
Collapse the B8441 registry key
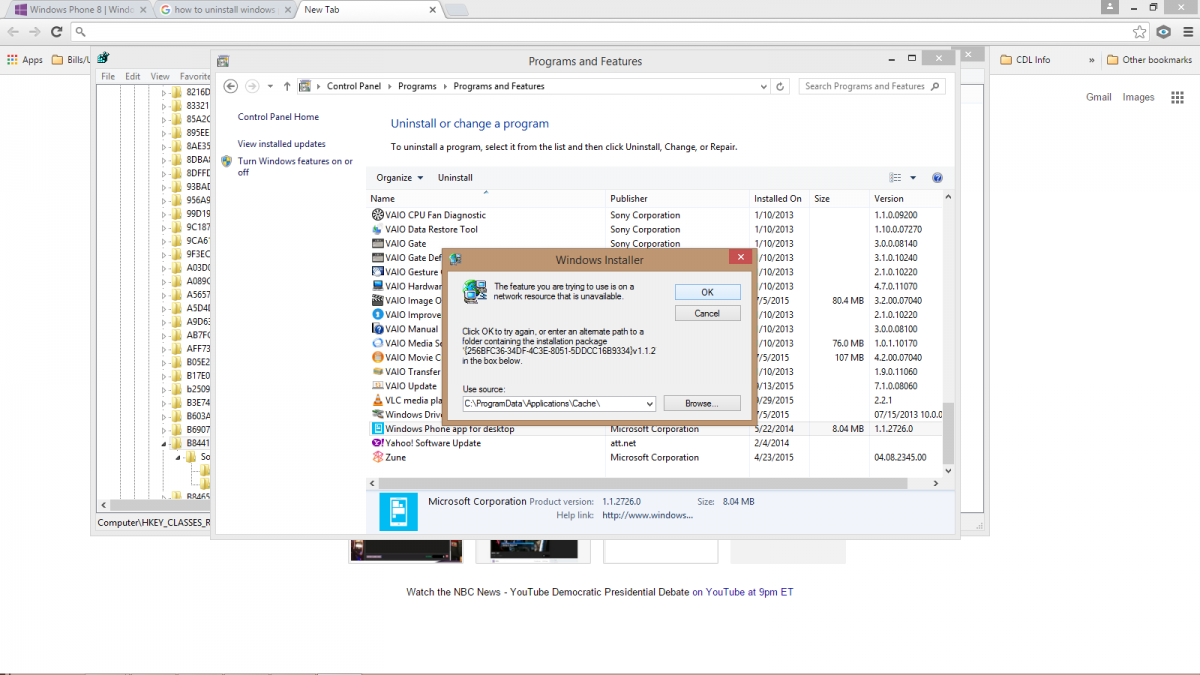coord(164,443)
